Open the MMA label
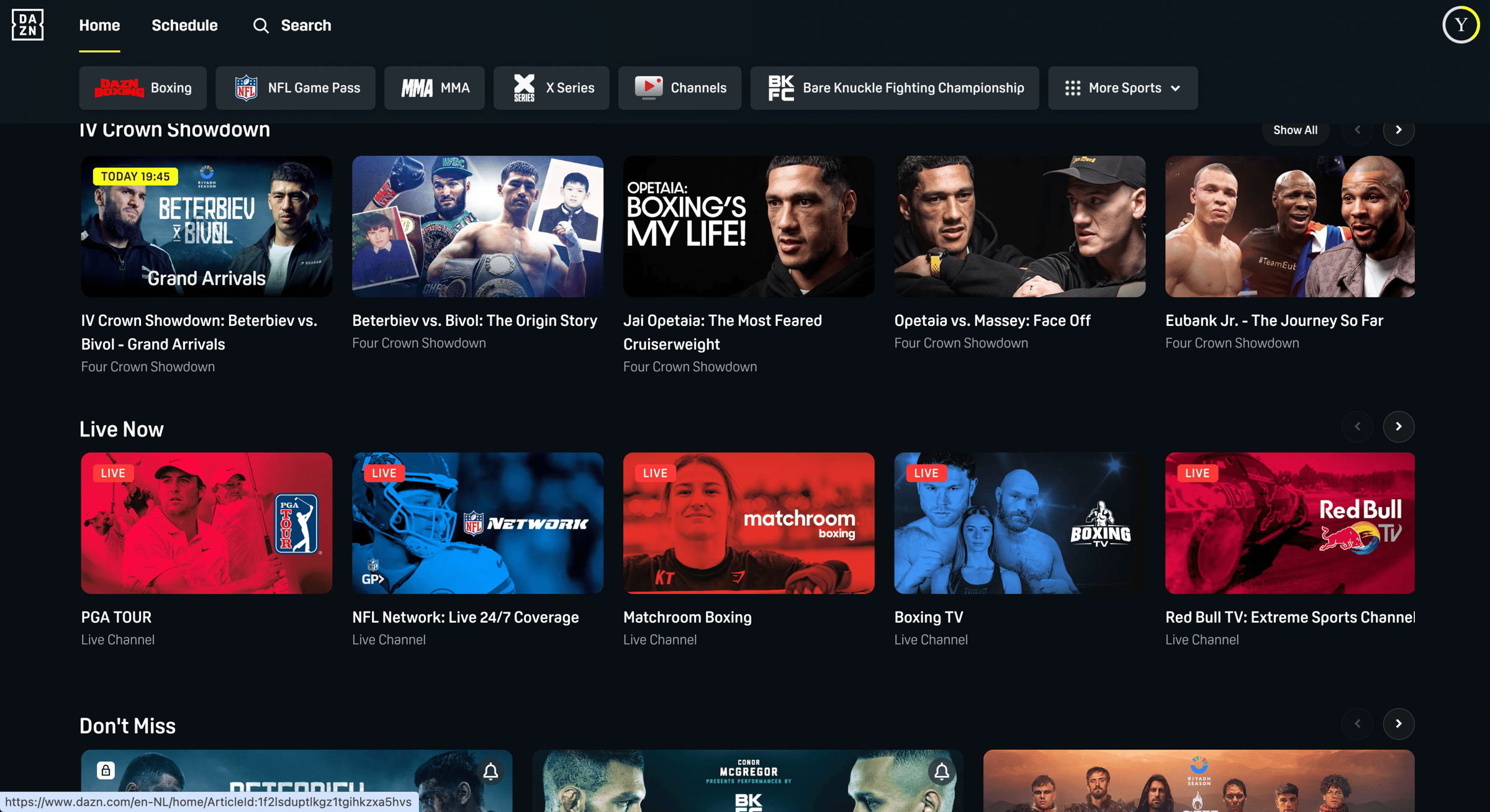The height and width of the screenshot is (812, 1490). (x=454, y=88)
